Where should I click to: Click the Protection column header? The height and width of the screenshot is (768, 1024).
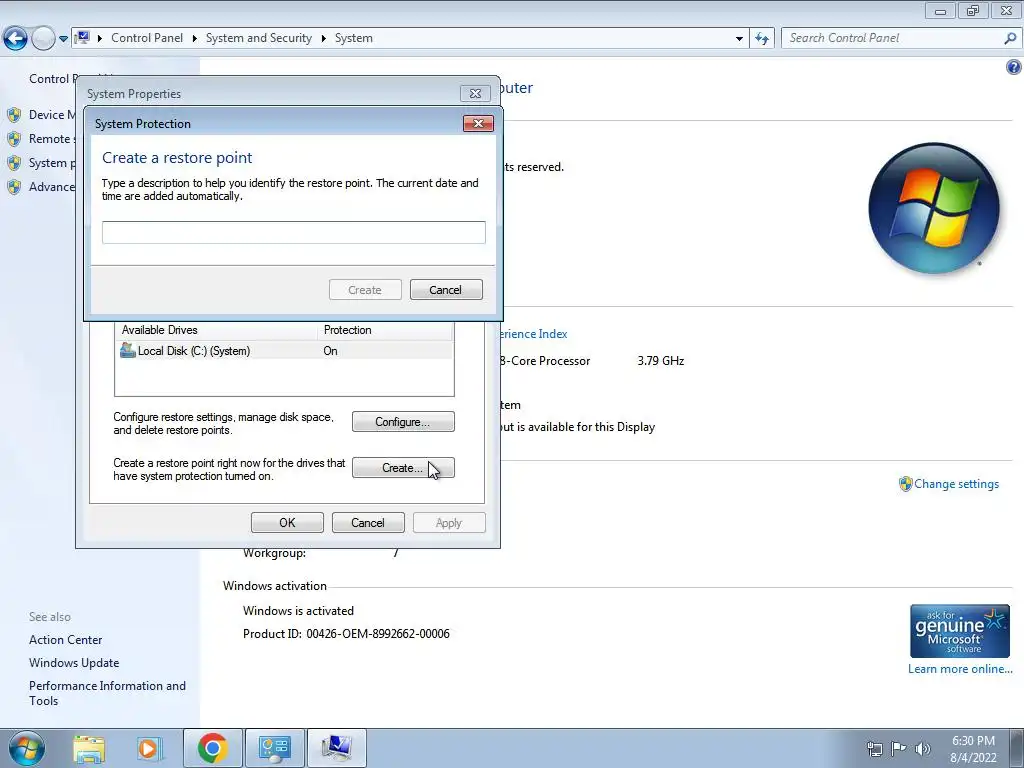coord(385,330)
